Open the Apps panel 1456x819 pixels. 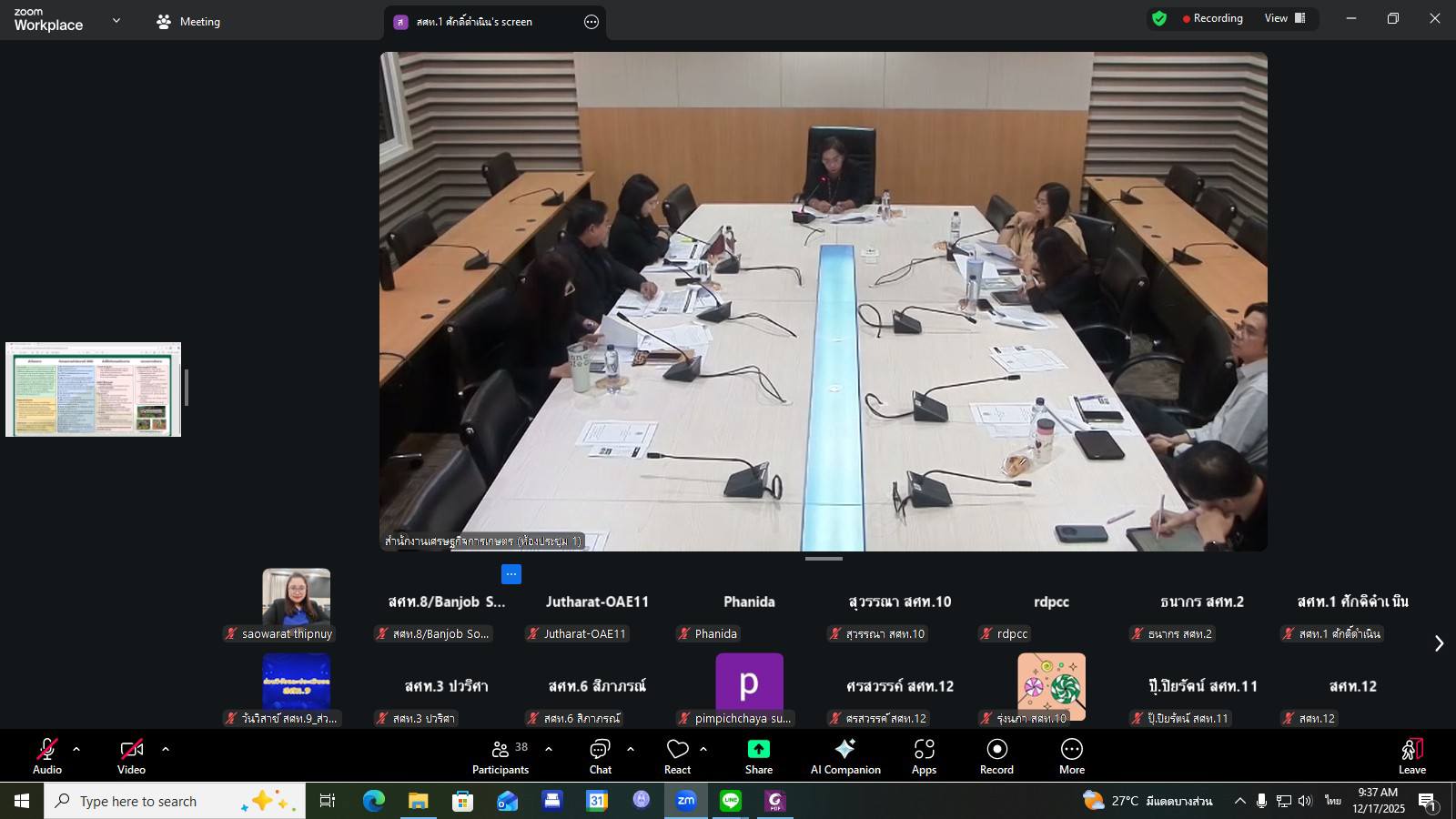(x=924, y=756)
